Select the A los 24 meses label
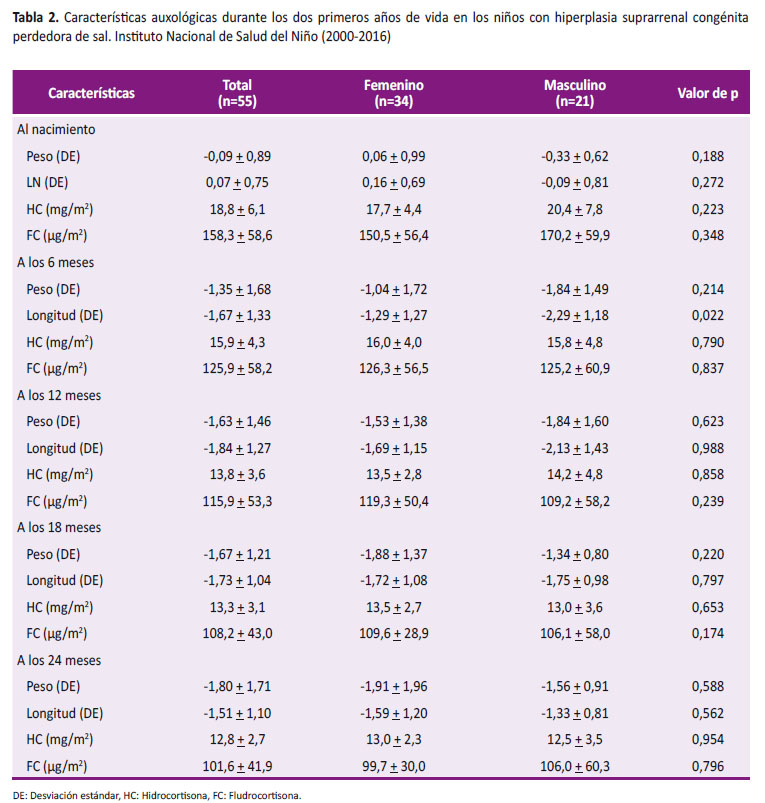The height and width of the screenshot is (803, 765). (59, 661)
